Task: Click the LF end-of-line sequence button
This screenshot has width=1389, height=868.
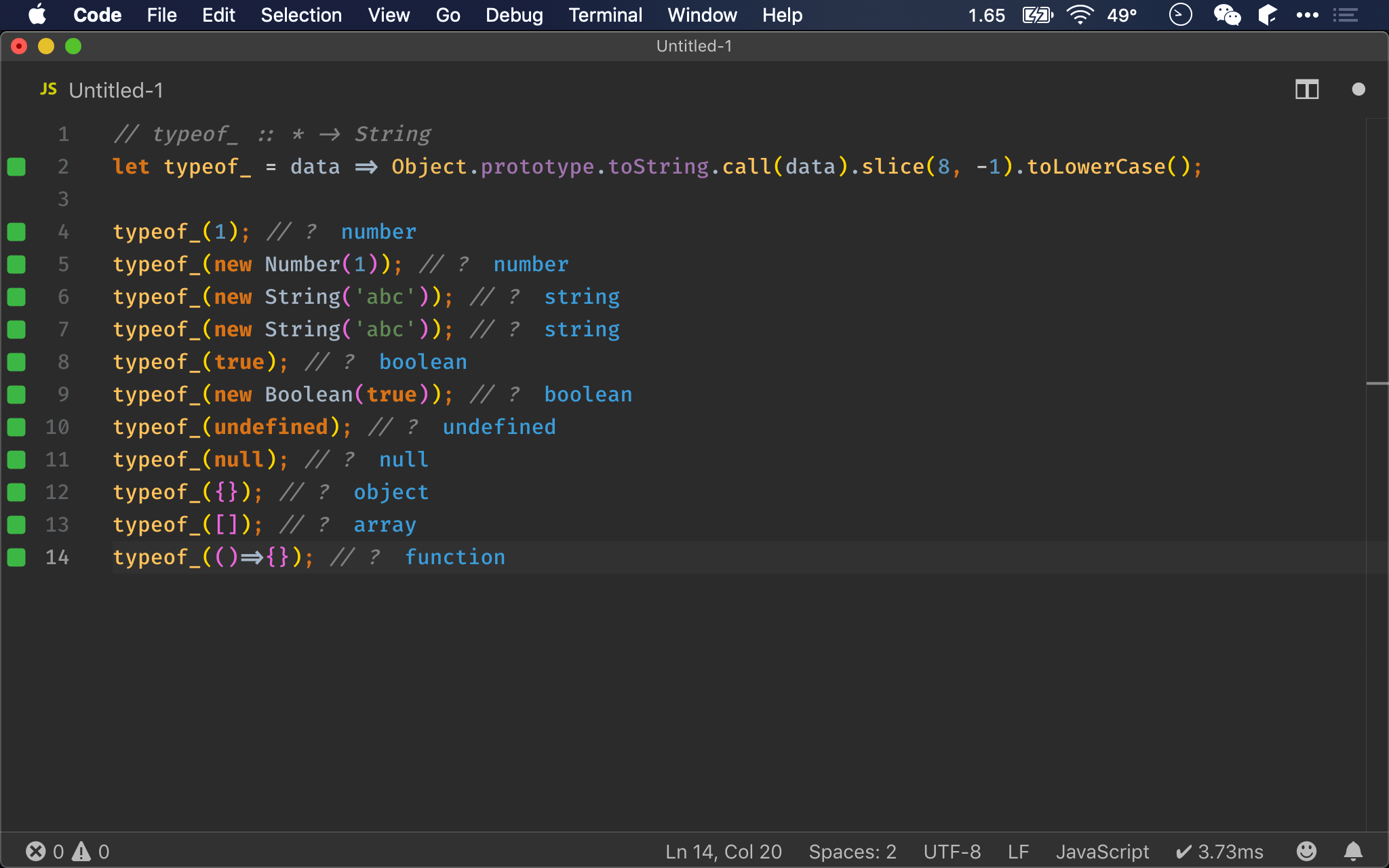Action: pos(1018,851)
